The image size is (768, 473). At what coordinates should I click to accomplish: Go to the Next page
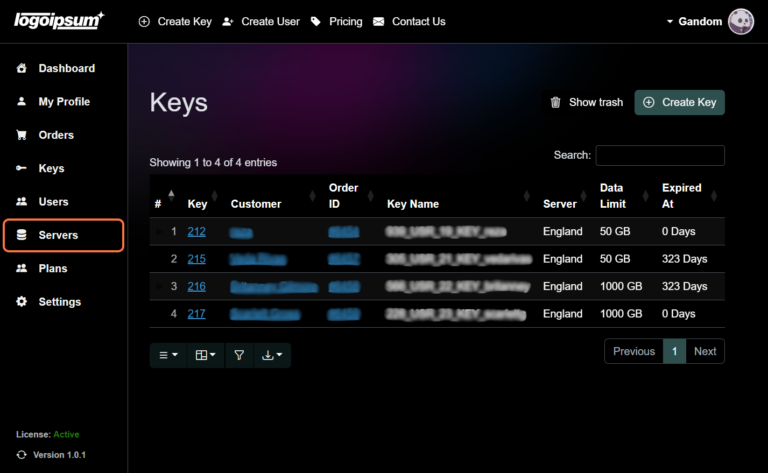pyautogui.click(x=705, y=351)
